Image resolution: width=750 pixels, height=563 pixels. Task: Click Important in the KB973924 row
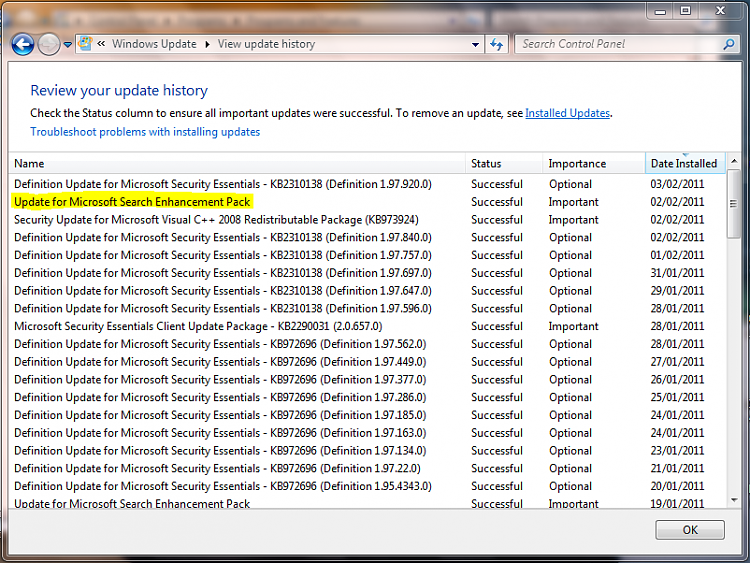coord(573,220)
